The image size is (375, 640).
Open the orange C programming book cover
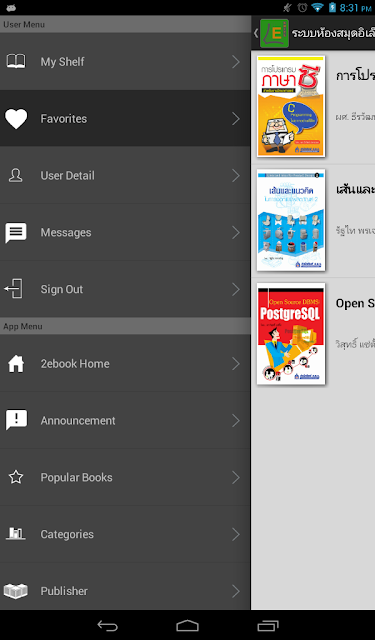(291, 106)
